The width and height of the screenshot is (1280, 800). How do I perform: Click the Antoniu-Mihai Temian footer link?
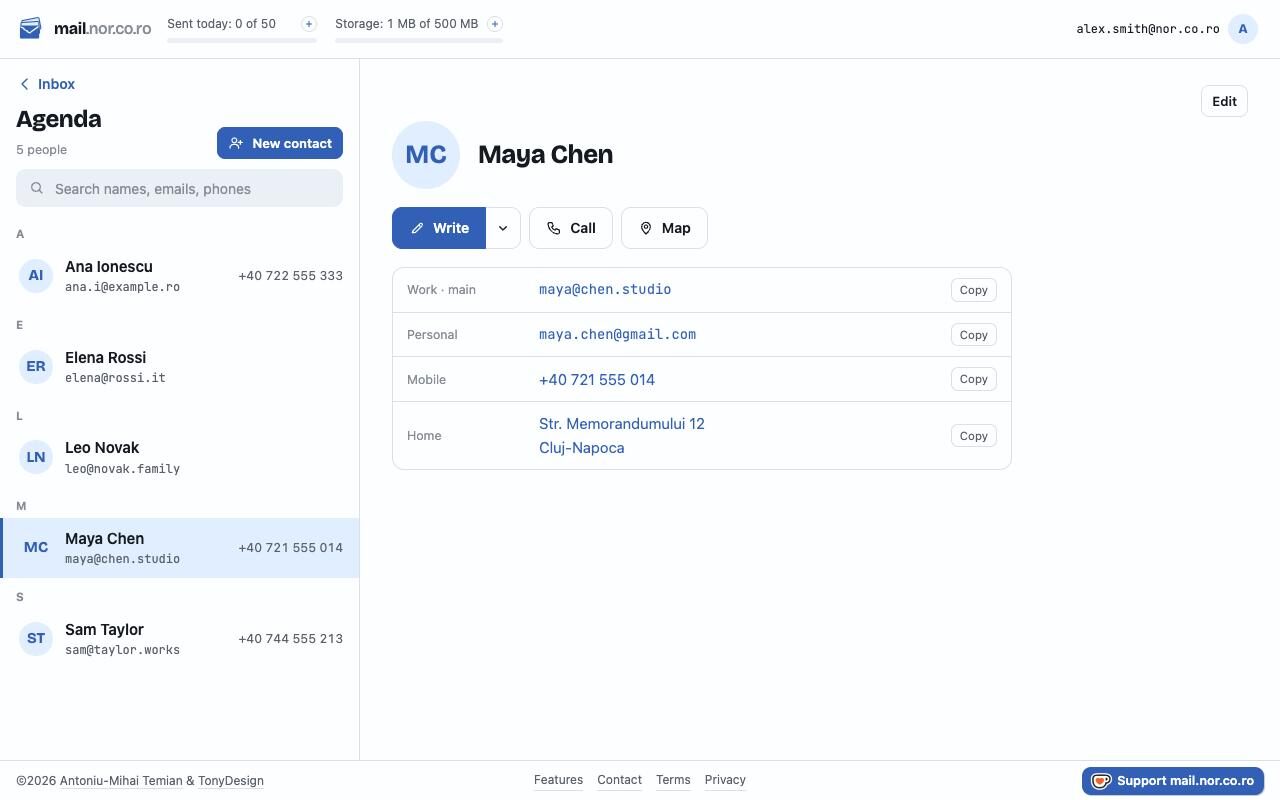click(x=121, y=781)
